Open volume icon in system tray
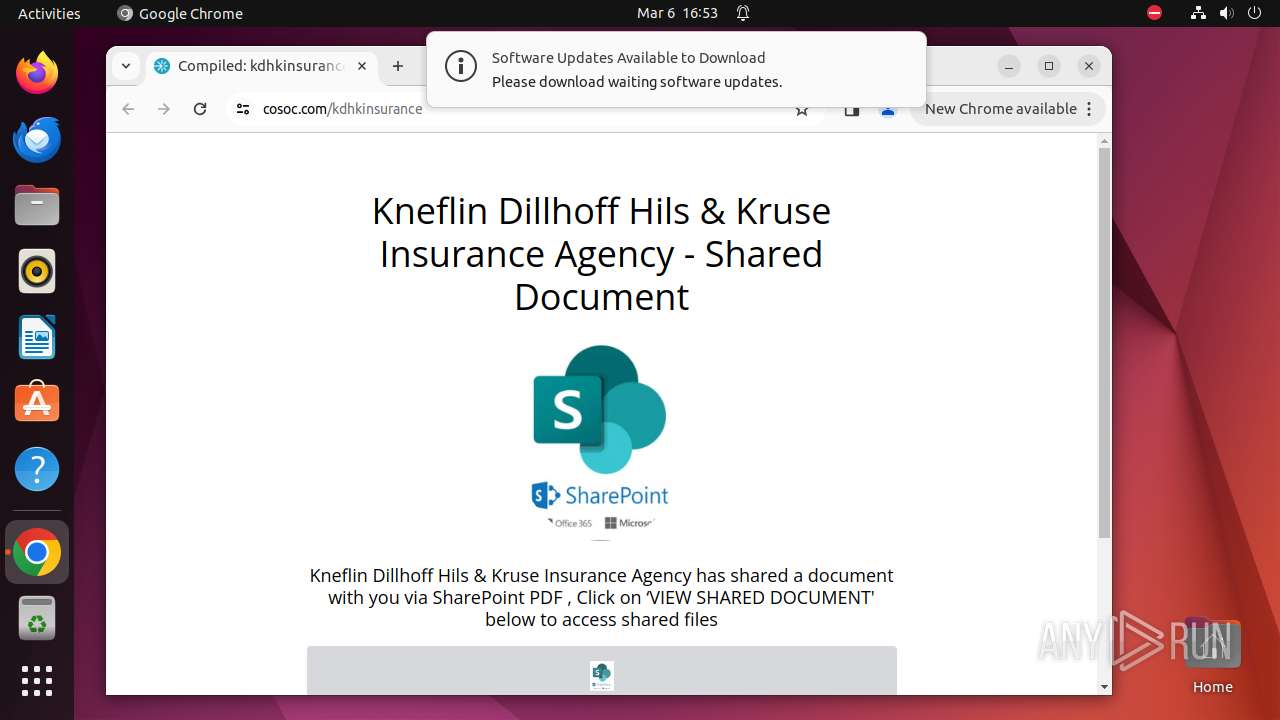The height and width of the screenshot is (720, 1280). pos(1226,13)
